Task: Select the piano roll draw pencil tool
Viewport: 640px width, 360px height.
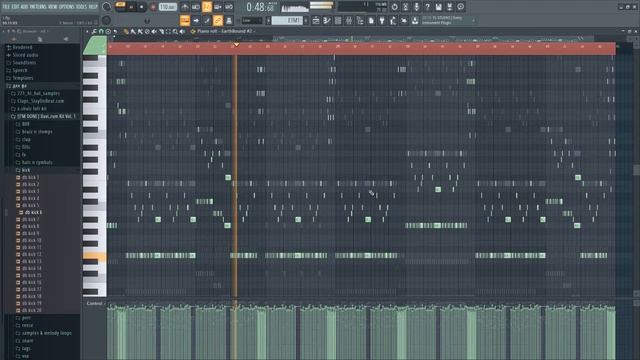Action: tap(126, 31)
